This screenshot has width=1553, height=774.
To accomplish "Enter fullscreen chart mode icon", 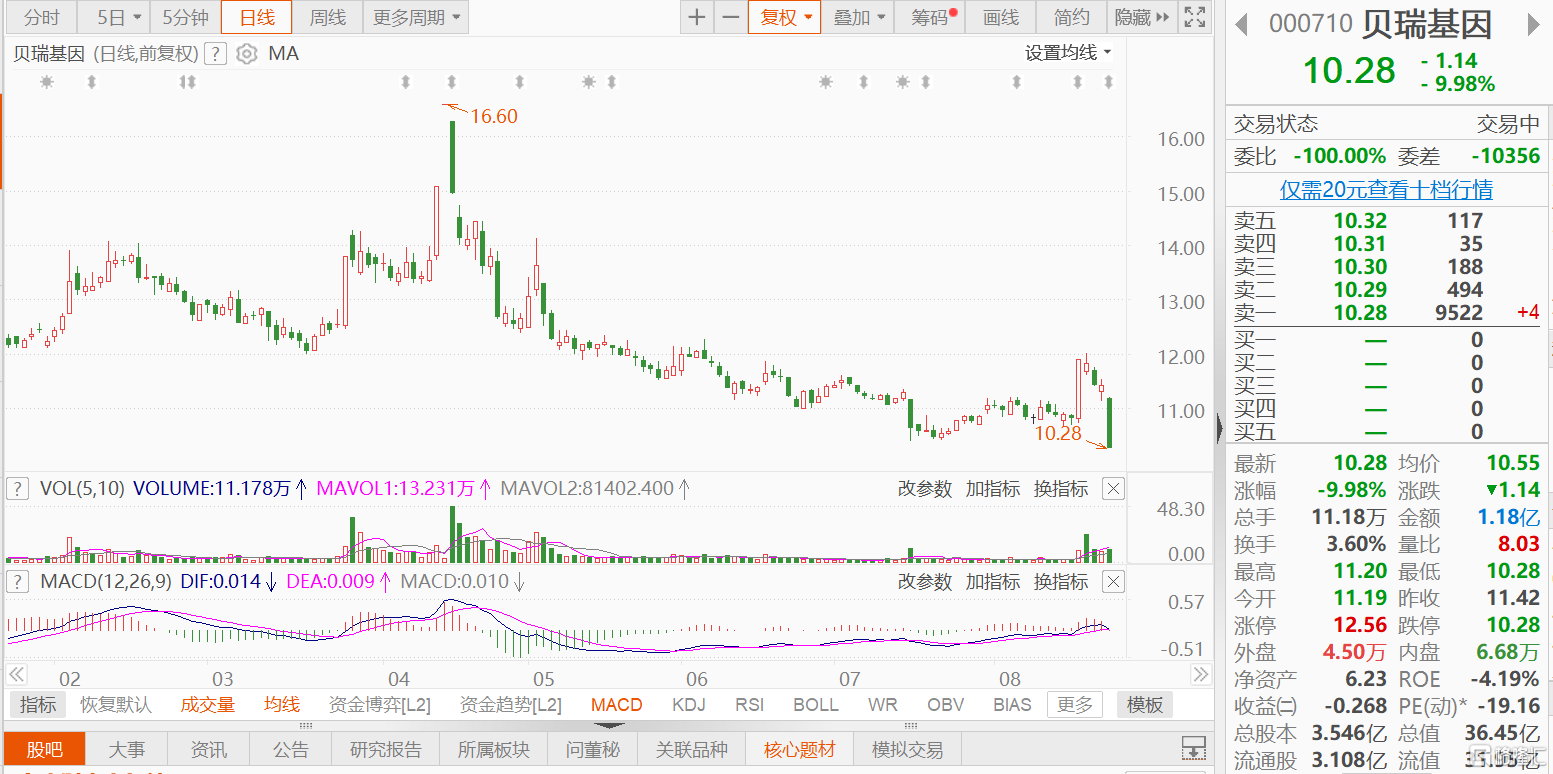I will click(1193, 17).
